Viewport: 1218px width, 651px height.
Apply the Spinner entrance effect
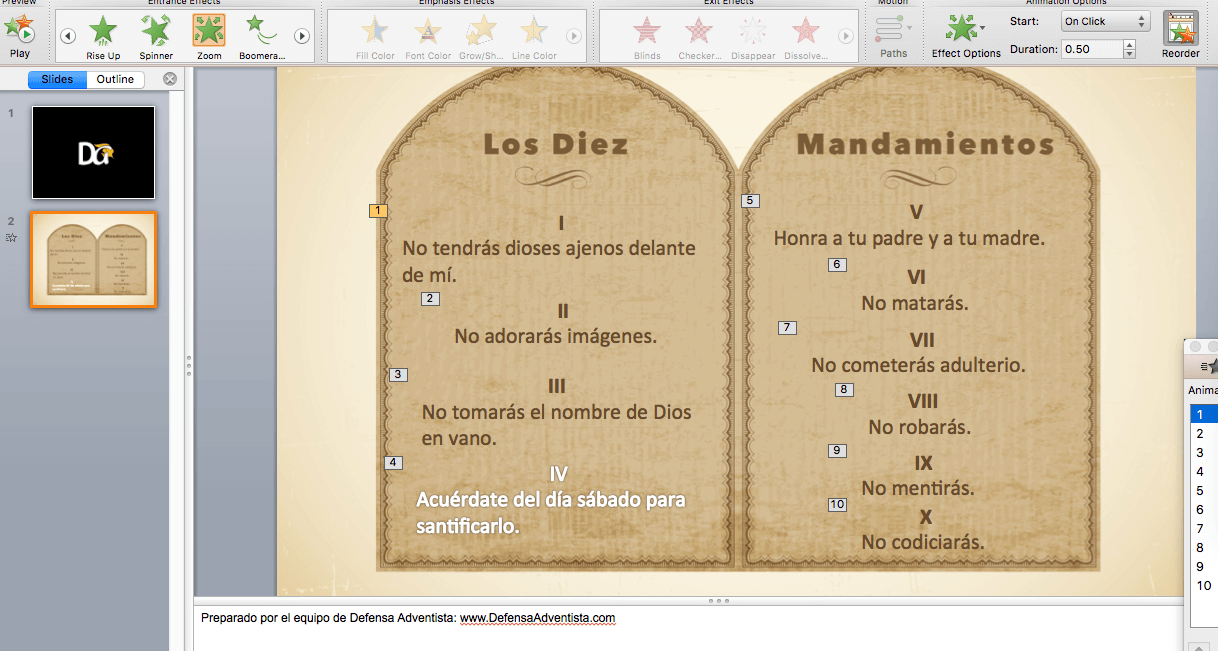(156, 37)
